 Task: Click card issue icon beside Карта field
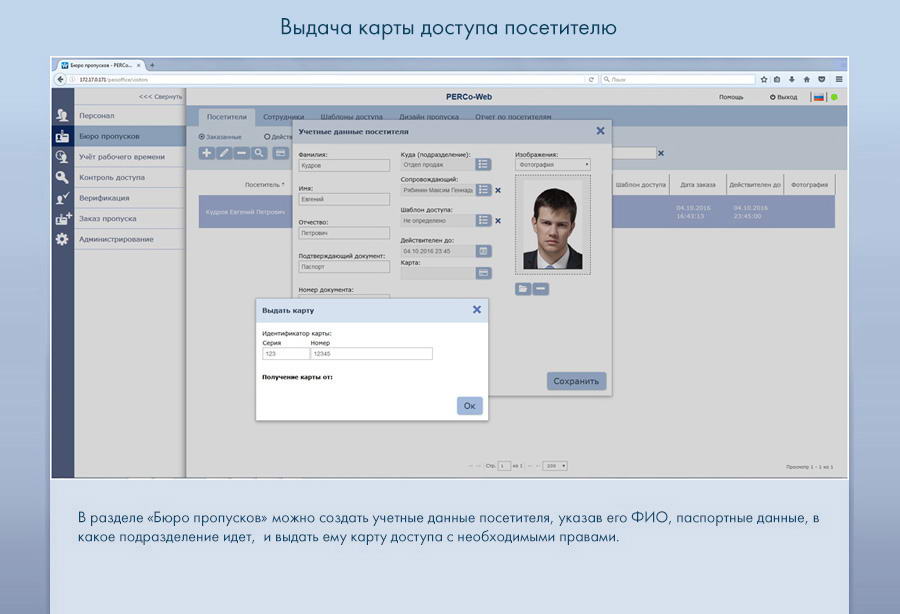pyautogui.click(x=483, y=273)
